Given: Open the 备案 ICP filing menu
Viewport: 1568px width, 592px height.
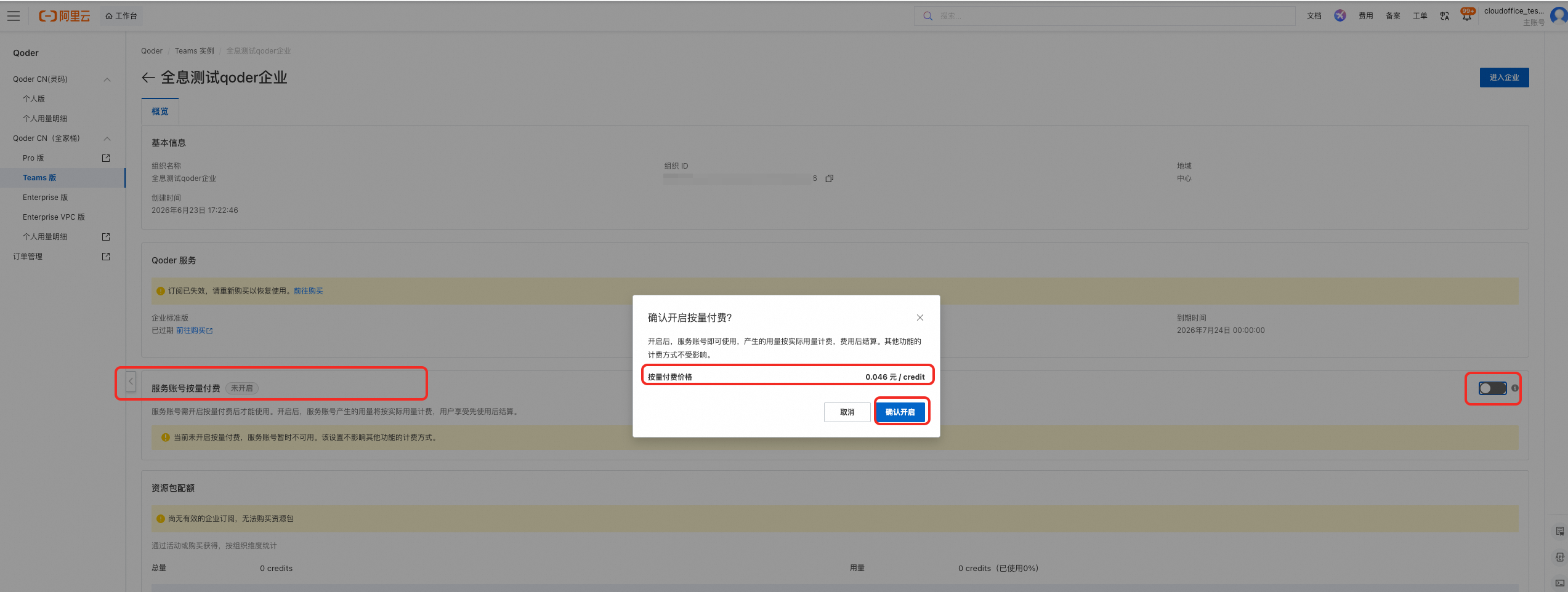Looking at the screenshot, I should 1392,16.
